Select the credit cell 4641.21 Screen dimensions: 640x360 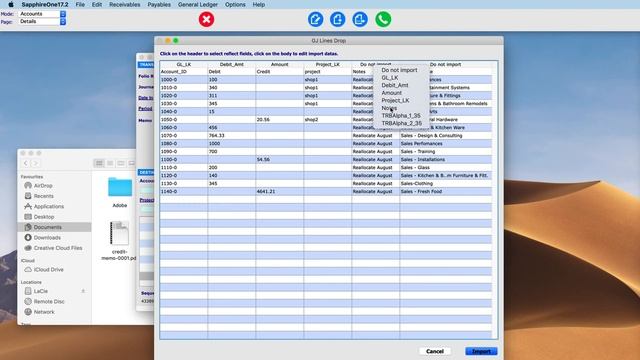click(x=280, y=191)
